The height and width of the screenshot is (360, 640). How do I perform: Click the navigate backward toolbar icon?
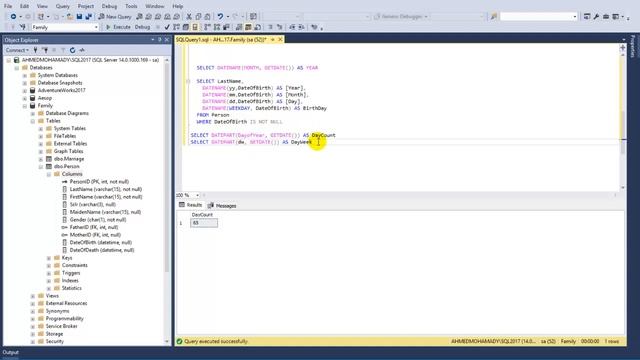13,16
